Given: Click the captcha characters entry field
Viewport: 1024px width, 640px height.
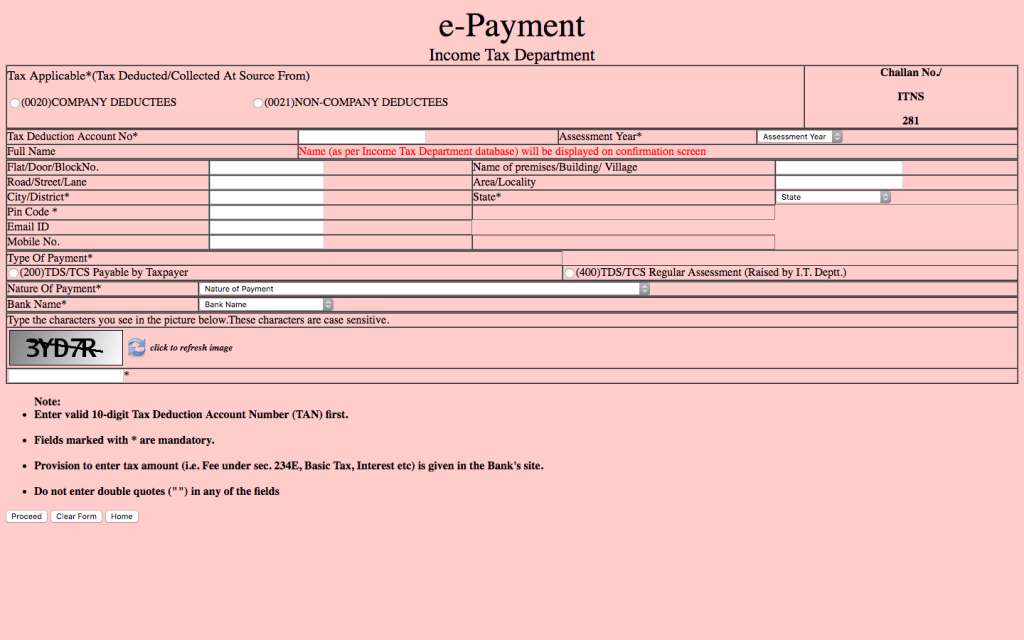Looking at the screenshot, I should [x=65, y=376].
